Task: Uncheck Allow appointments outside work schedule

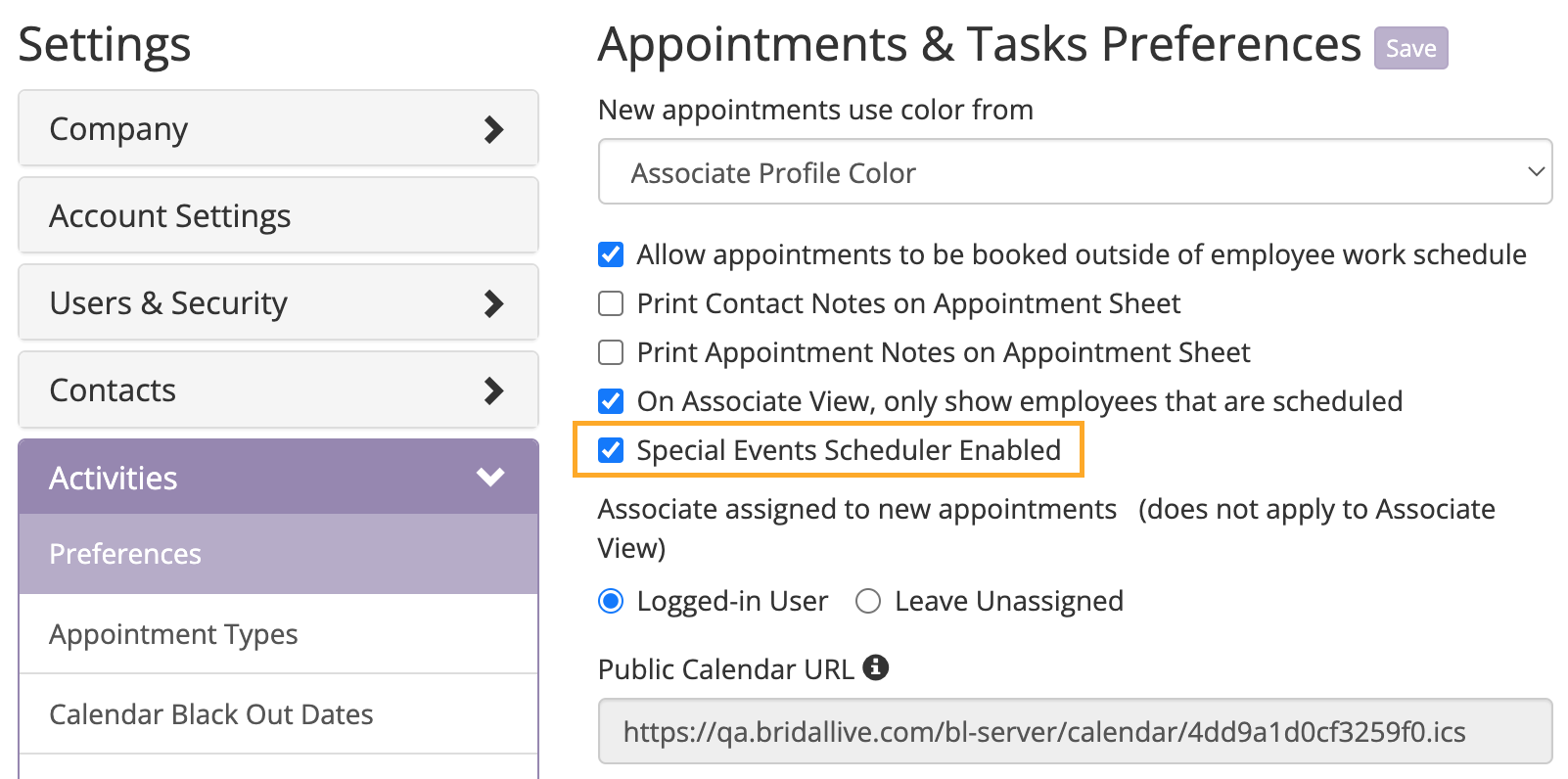Action: click(611, 254)
